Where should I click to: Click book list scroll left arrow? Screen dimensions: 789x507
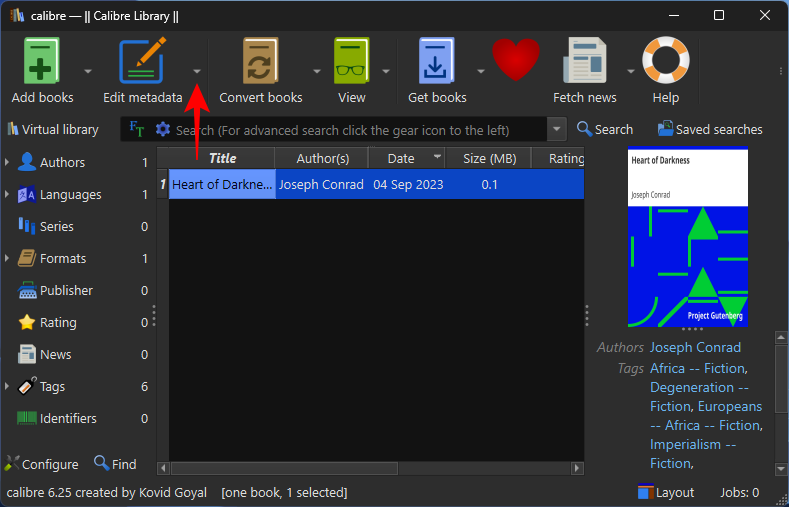(163, 468)
